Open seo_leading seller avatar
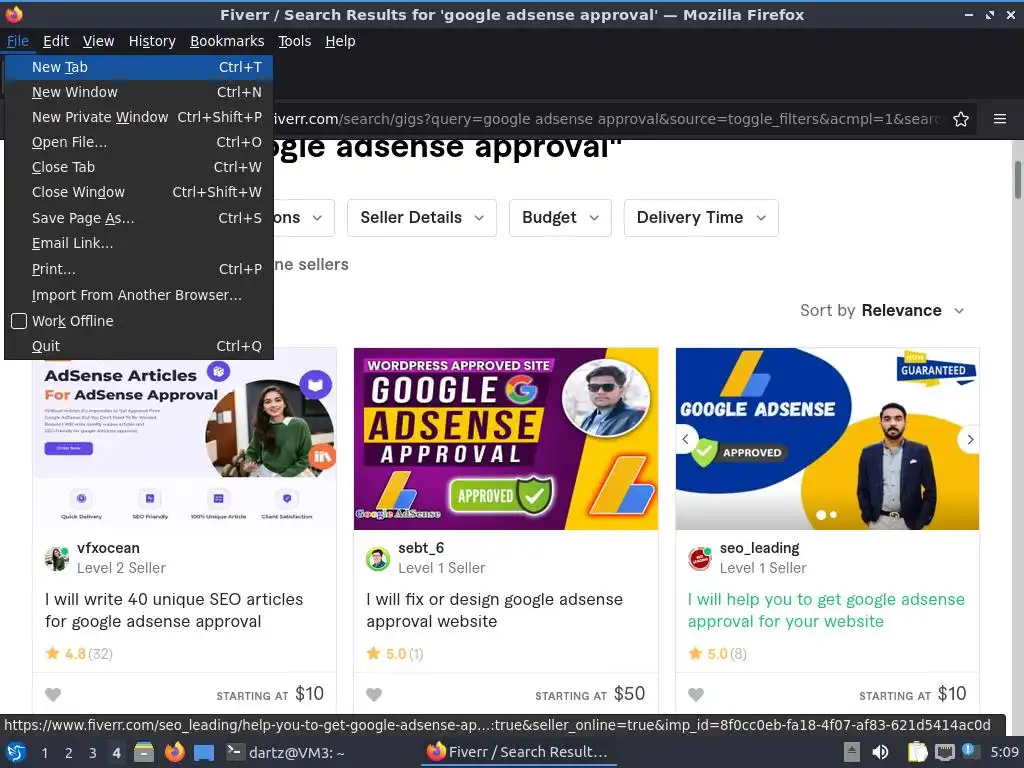This screenshot has width=1024, height=768. 699,558
